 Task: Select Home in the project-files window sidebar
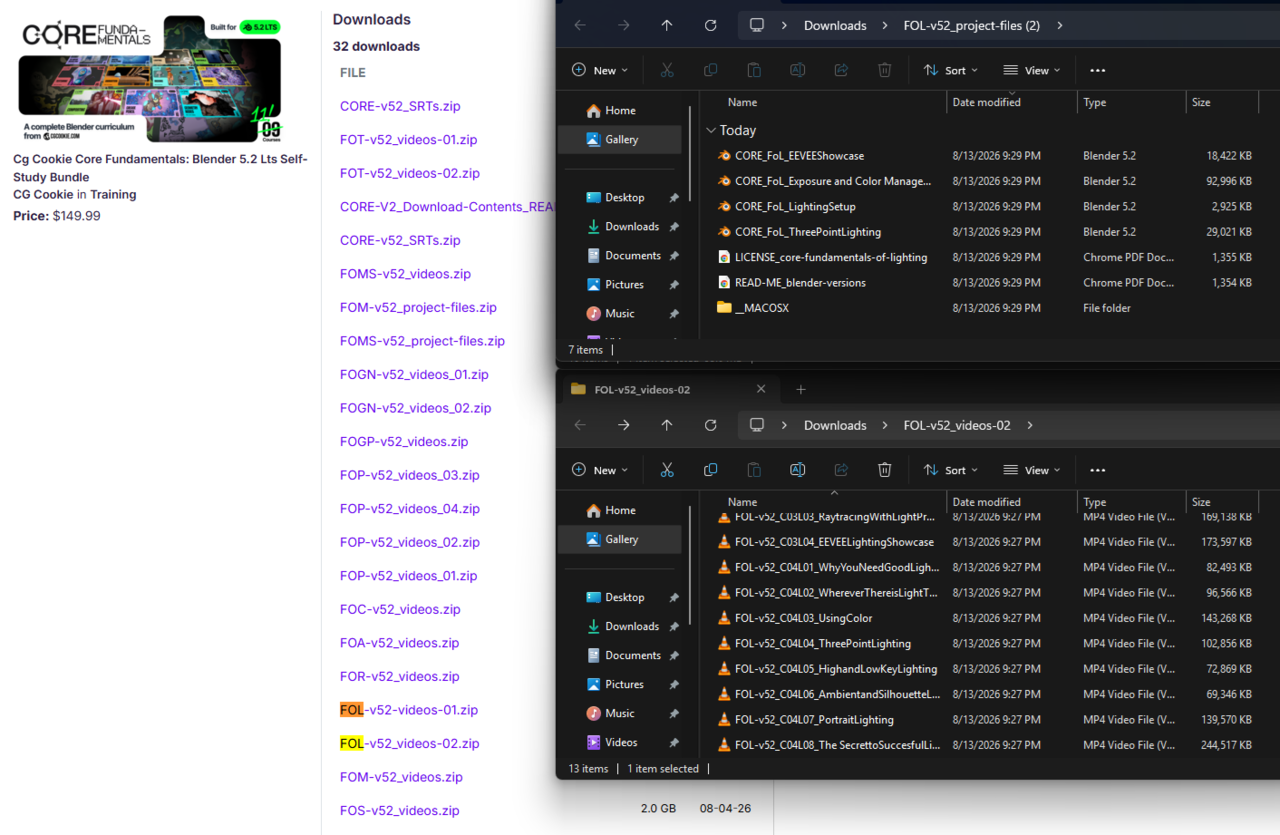coord(621,110)
